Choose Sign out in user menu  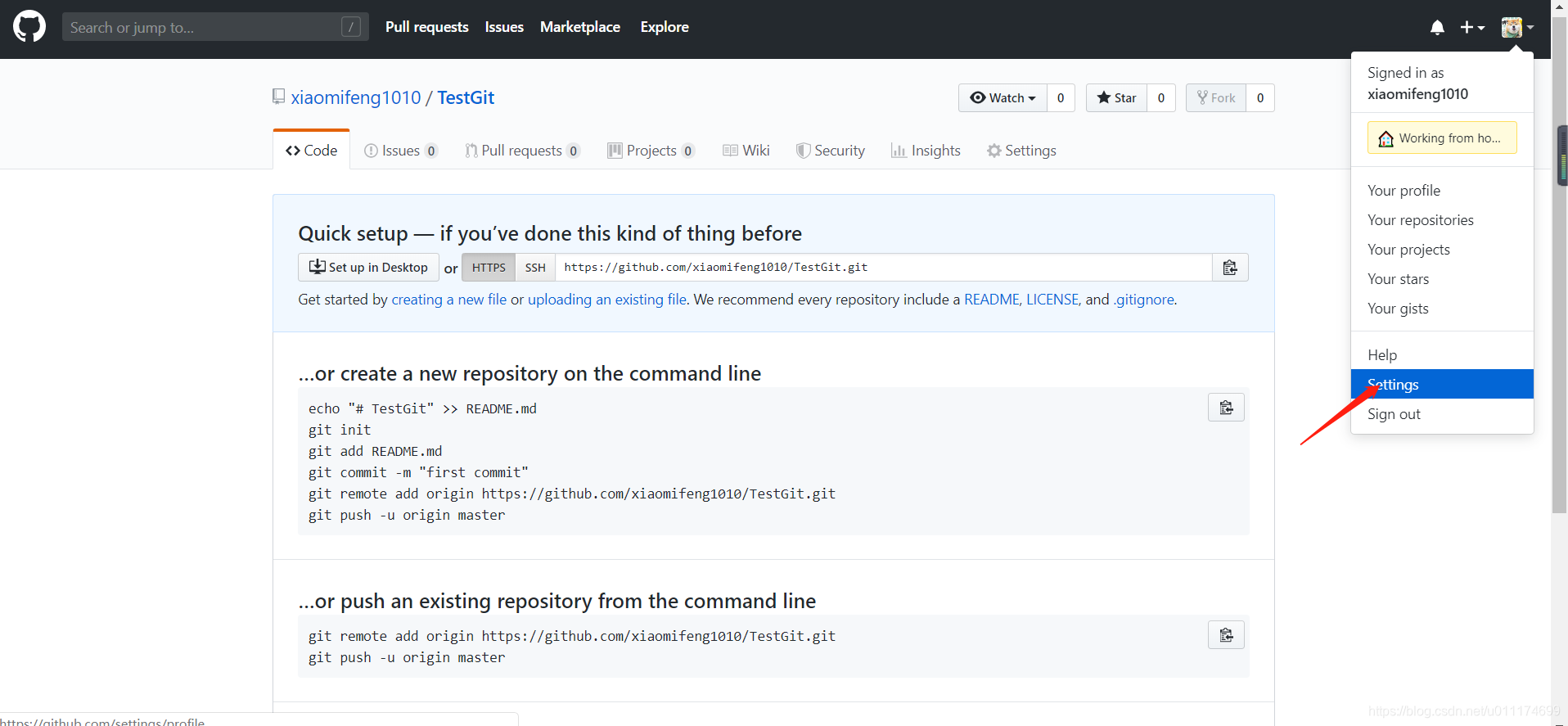coord(1442,414)
